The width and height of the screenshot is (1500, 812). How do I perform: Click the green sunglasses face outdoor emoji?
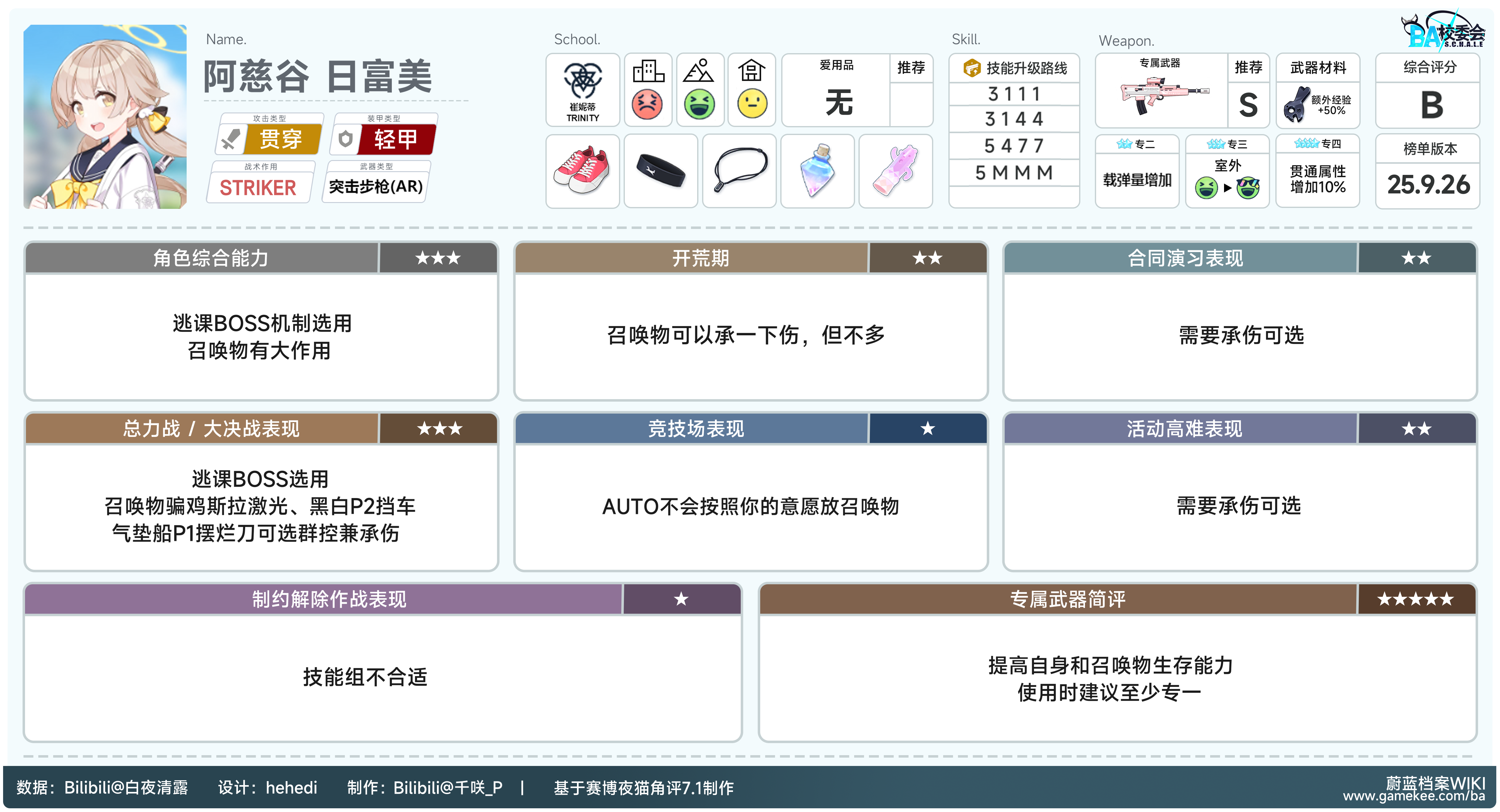click(1248, 188)
